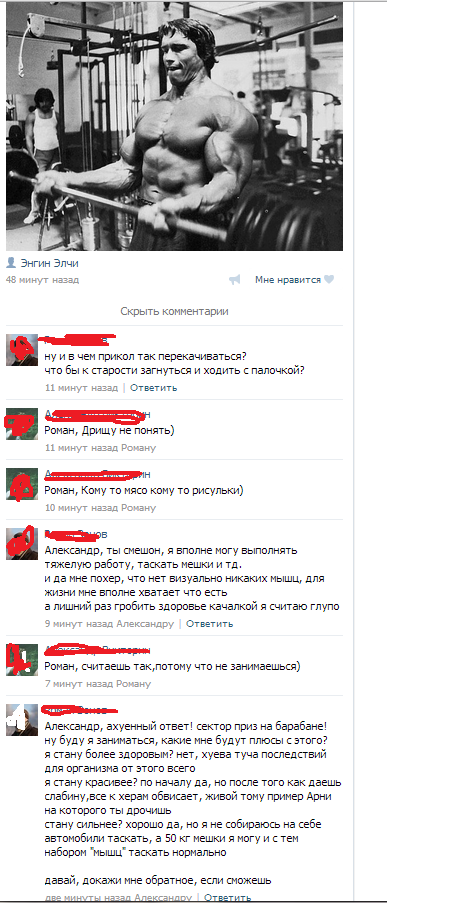Image resolution: width=464 pixels, height=903 pixels.
Task: Open Энгин Элчи profile link
Action: [x=50, y=263]
